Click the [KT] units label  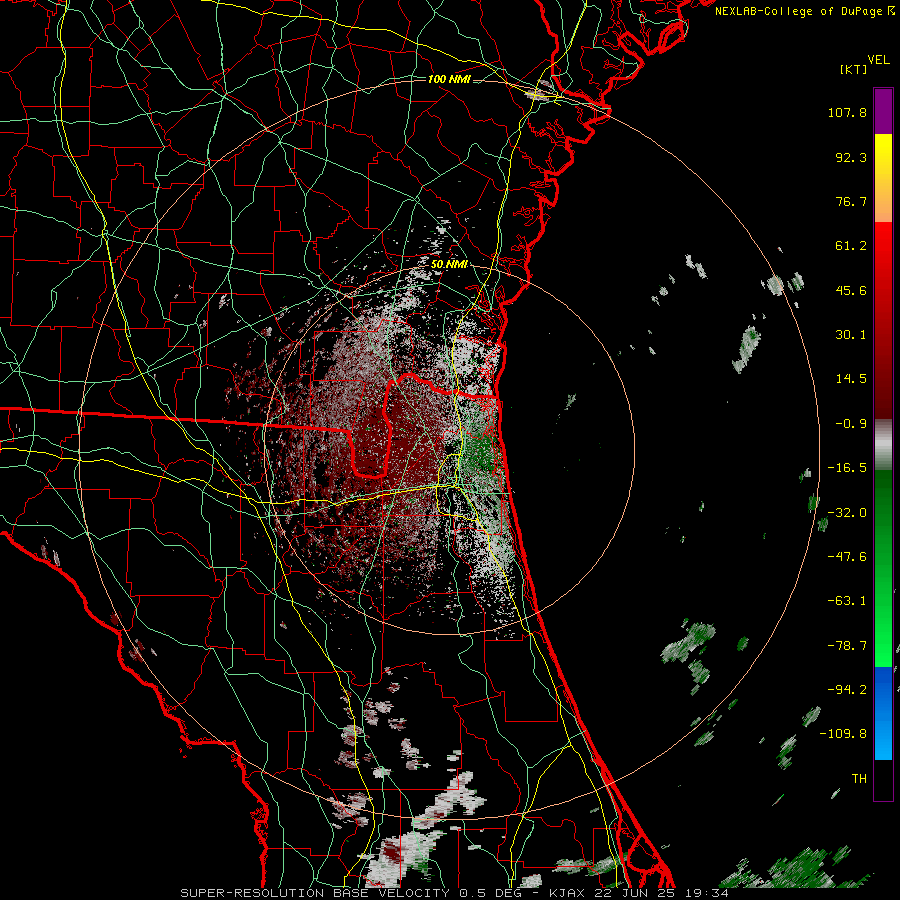853,69
